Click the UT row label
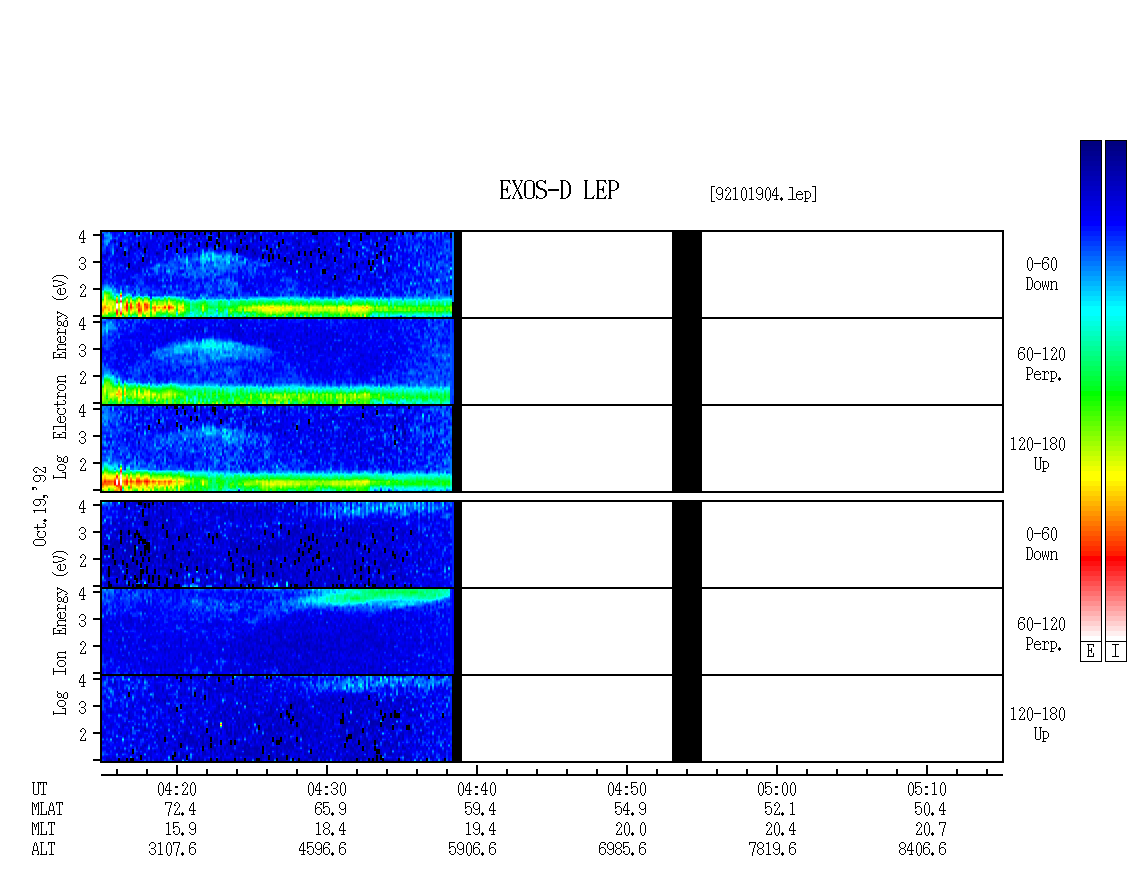Screen dimensions: 1130x875 click(x=39, y=789)
